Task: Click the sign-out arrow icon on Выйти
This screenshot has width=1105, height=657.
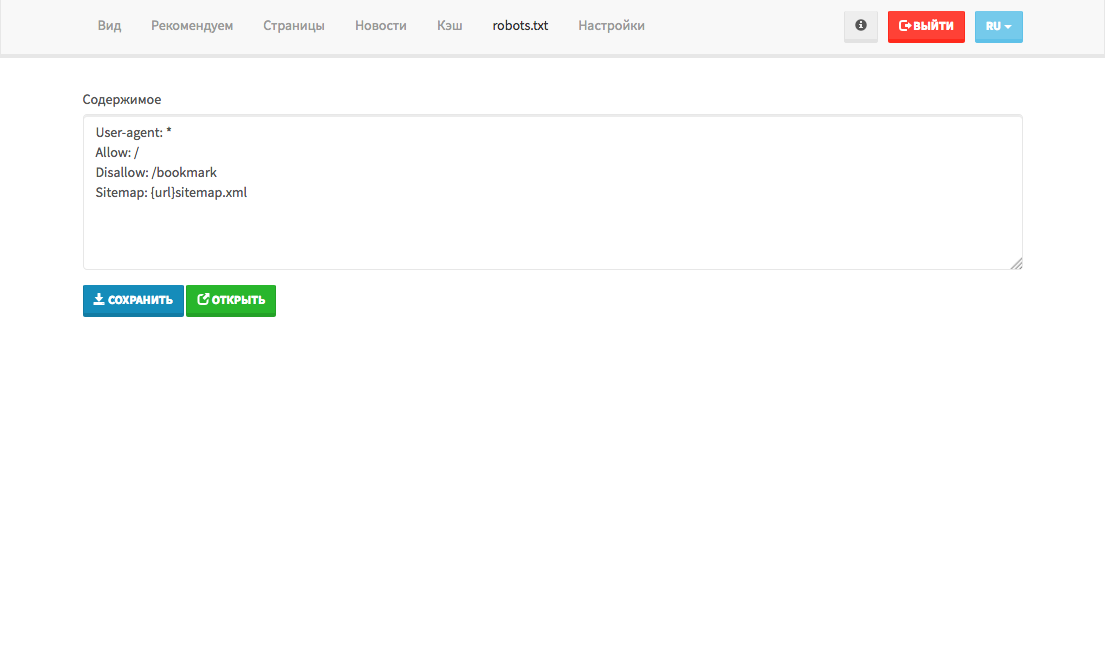Action: 905,26
